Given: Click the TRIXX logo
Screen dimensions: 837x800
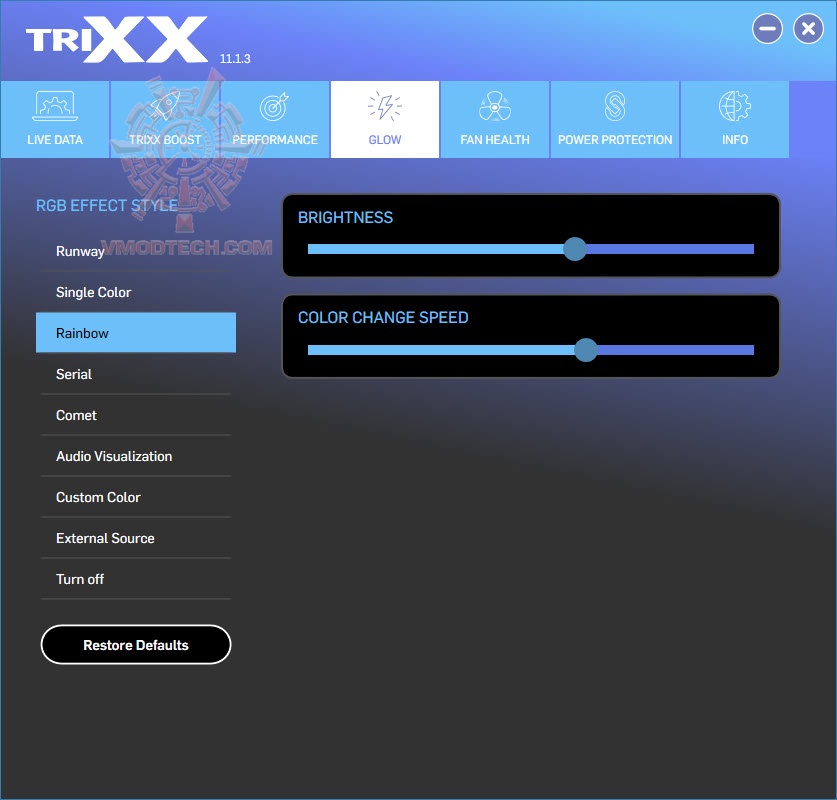Looking at the screenshot, I should pos(116,39).
